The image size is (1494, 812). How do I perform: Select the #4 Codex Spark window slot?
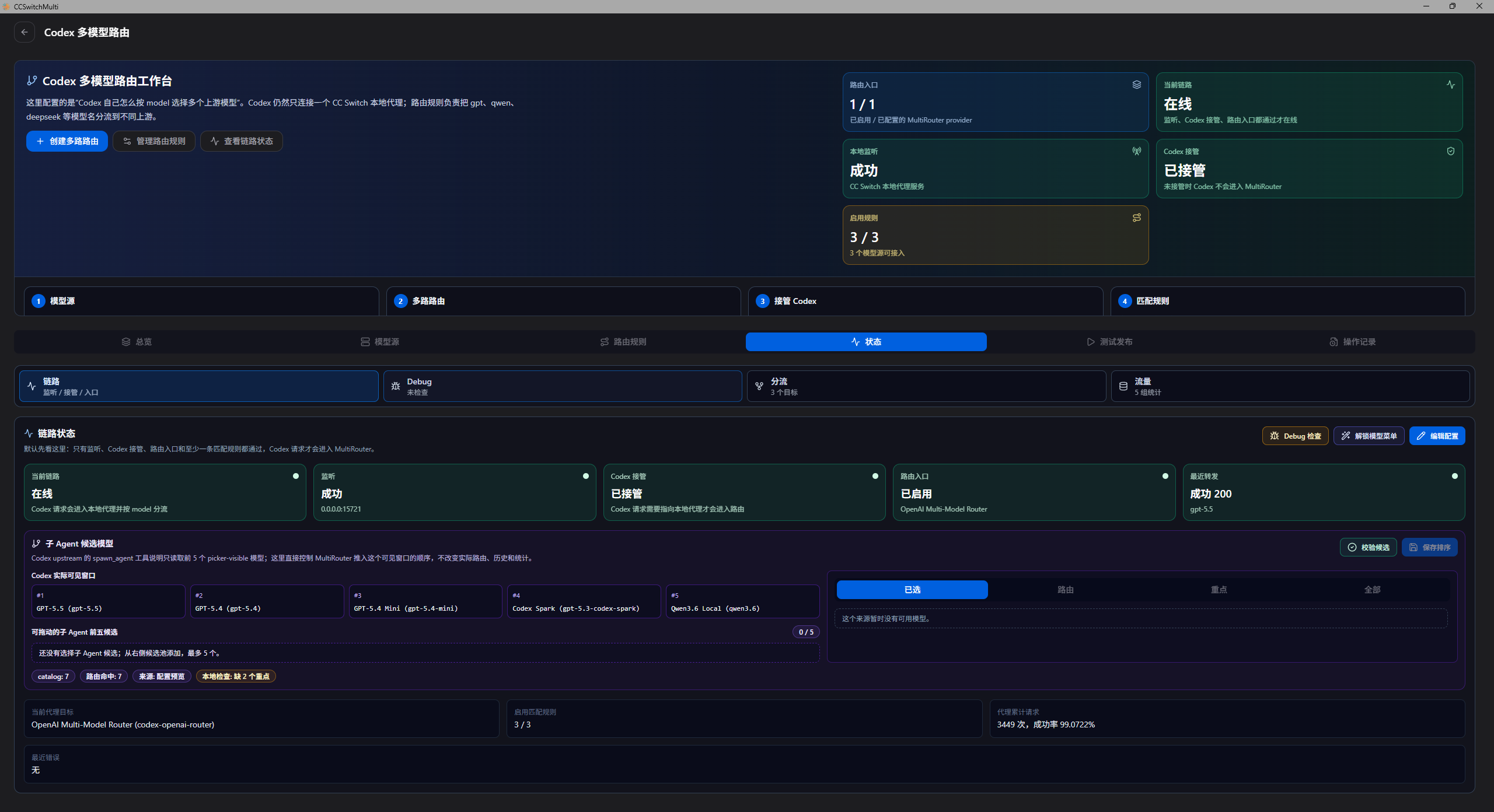[584, 601]
